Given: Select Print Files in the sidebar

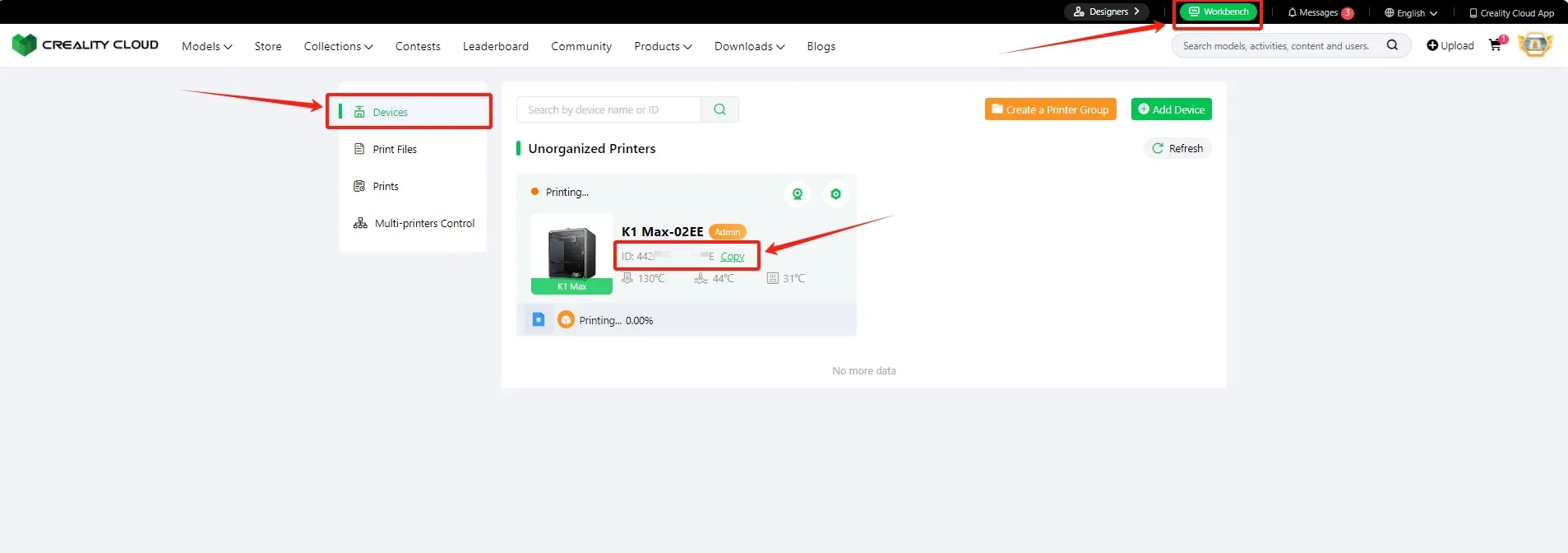Looking at the screenshot, I should click(x=395, y=149).
